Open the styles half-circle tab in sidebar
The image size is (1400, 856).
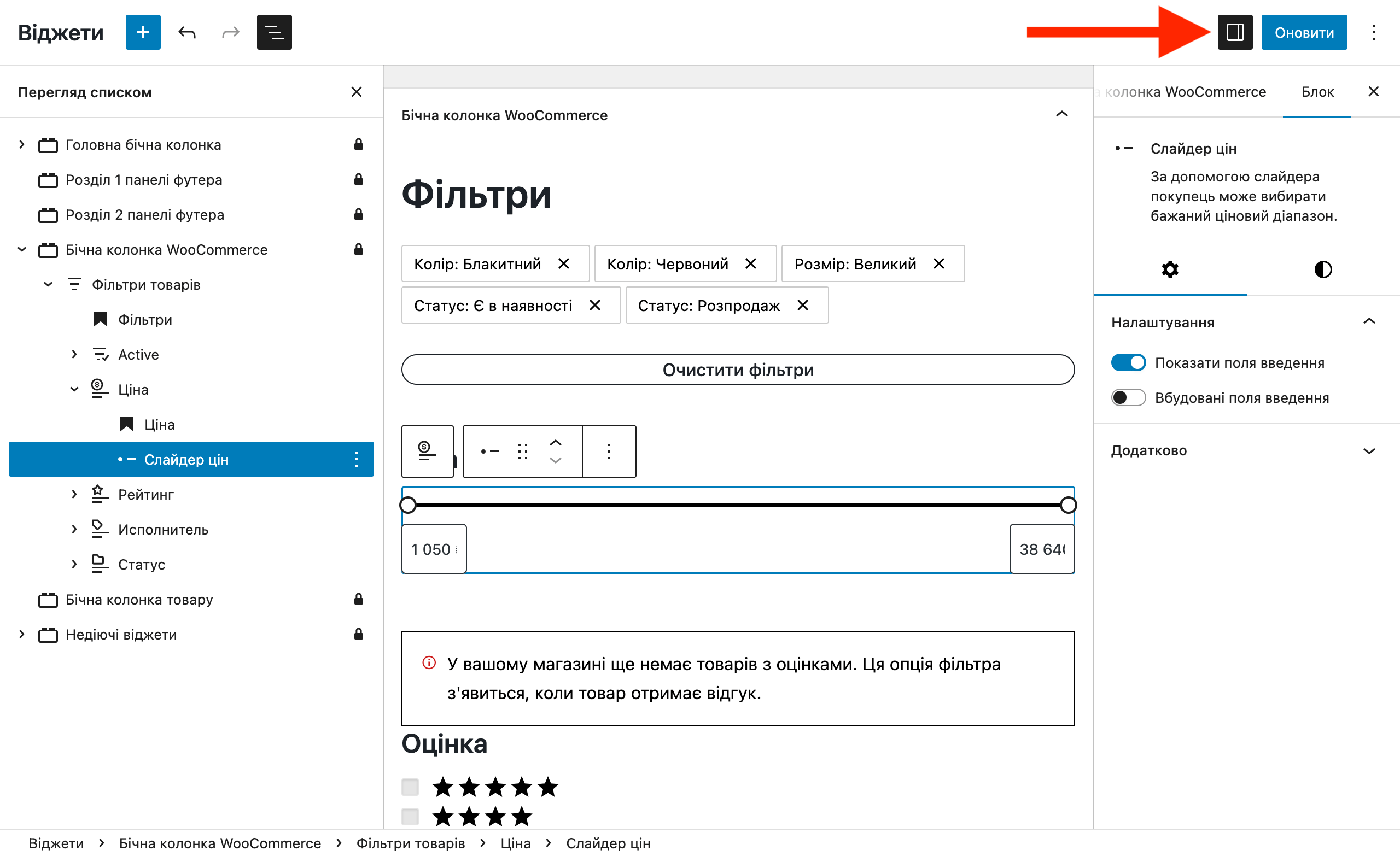(x=1323, y=269)
